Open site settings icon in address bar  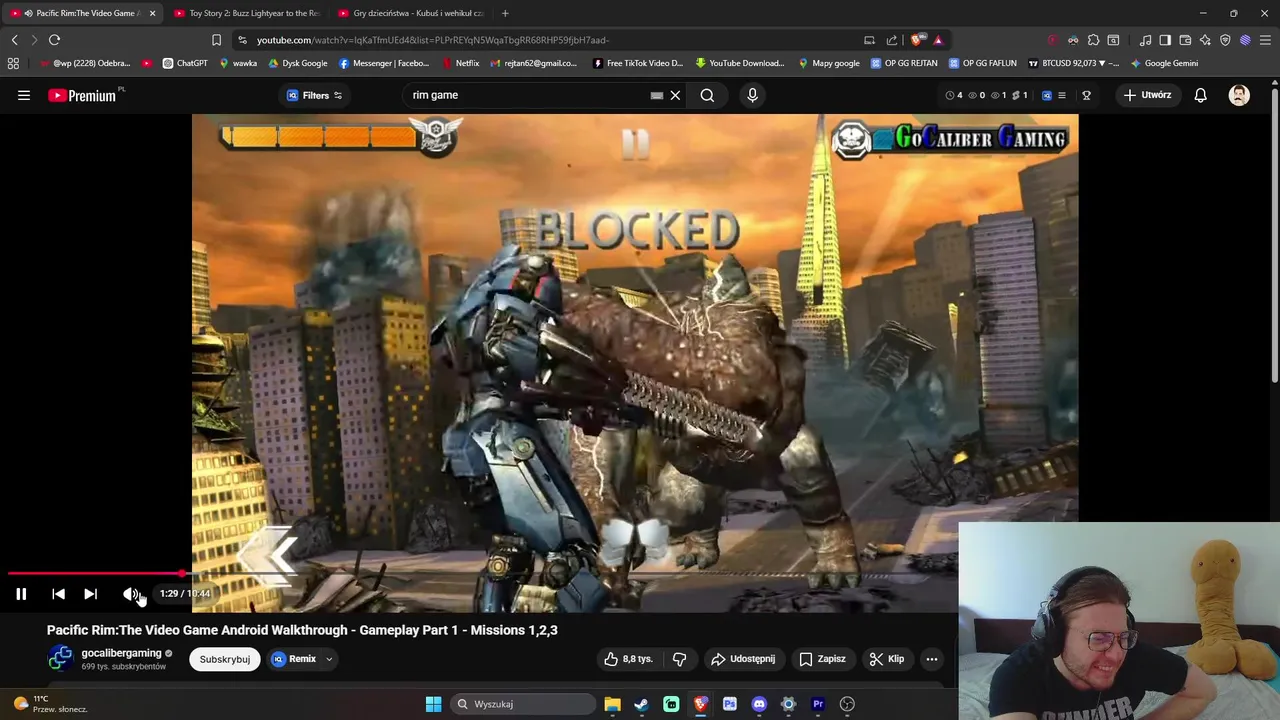point(242,40)
